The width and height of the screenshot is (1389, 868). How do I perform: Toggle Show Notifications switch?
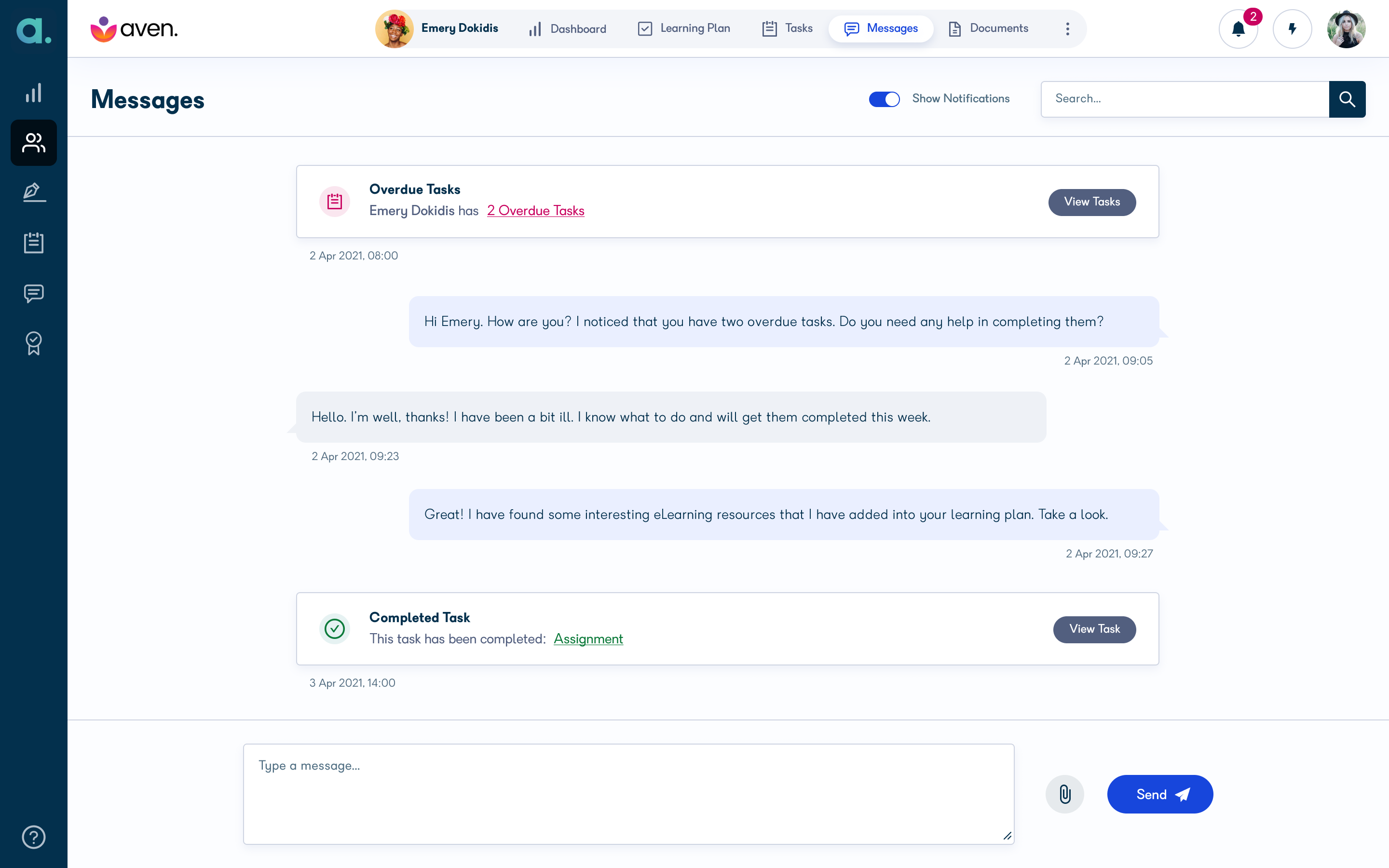pos(884,99)
